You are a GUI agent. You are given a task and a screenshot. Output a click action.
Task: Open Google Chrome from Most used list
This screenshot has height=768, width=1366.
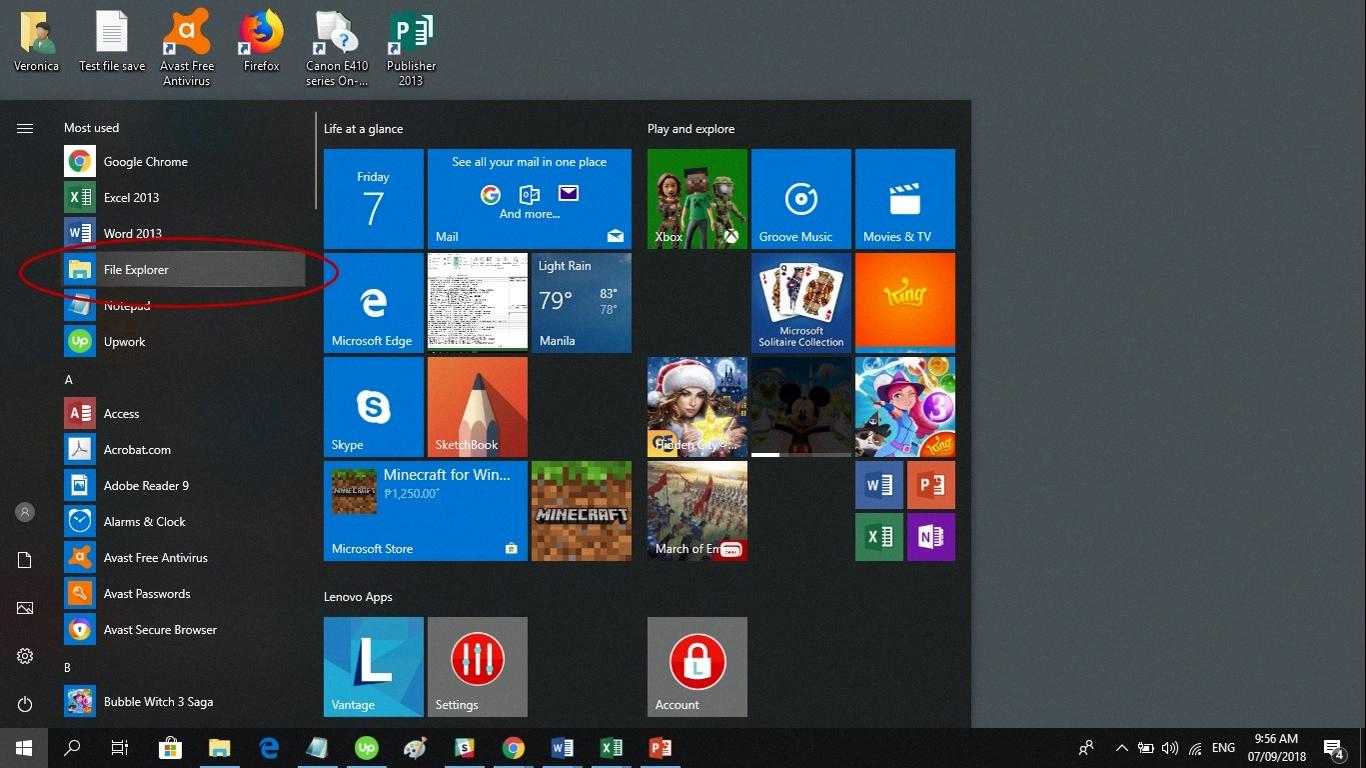[184, 161]
